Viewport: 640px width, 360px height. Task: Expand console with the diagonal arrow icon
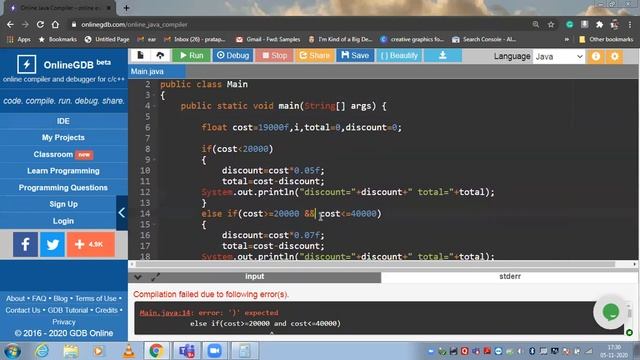[156, 277]
